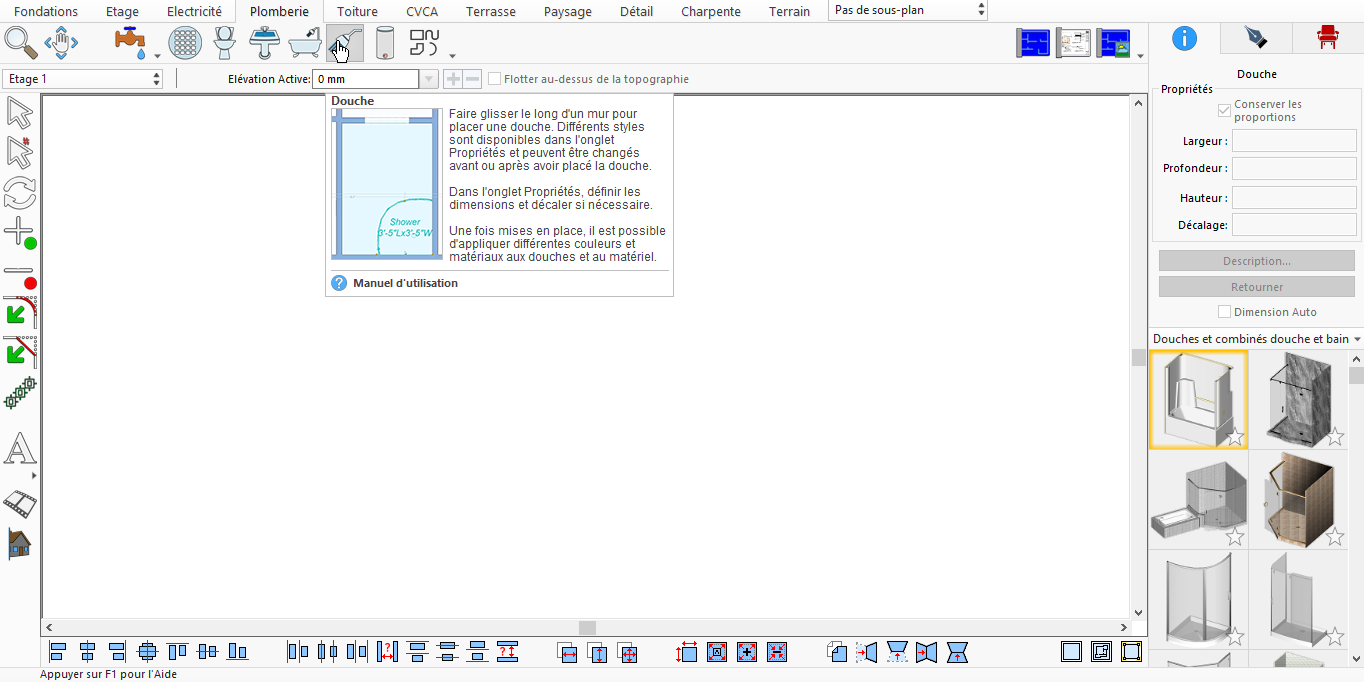Open the Electricité tab
The image size is (1364, 682).
click(194, 12)
